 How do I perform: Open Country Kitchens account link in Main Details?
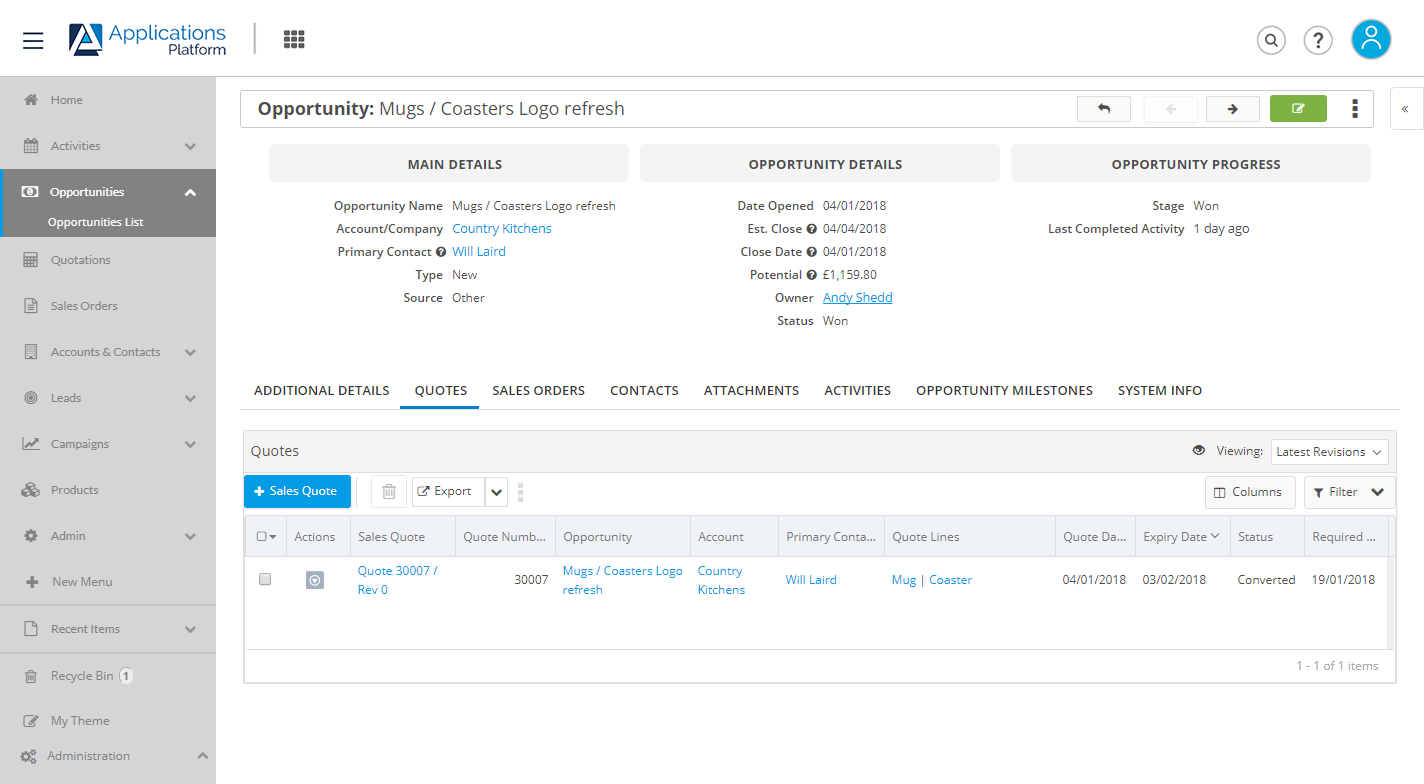coord(502,229)
